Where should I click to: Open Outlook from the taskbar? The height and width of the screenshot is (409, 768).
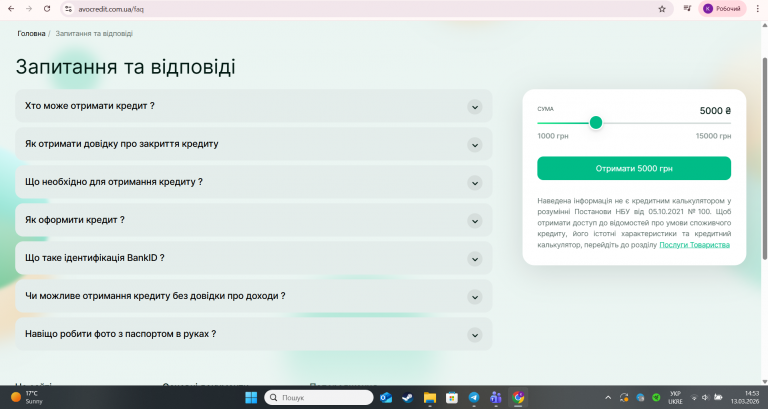385,397
